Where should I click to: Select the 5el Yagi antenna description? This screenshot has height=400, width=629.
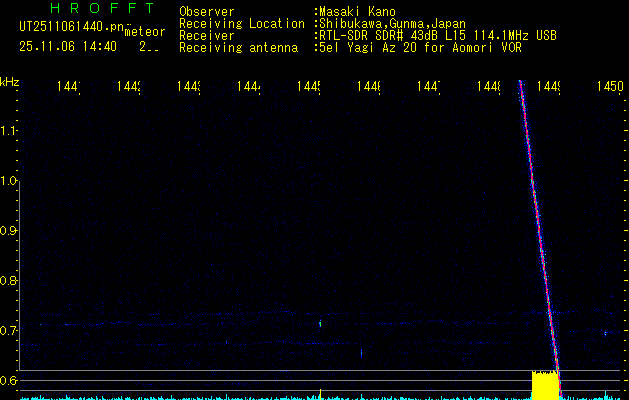point(419,48)
